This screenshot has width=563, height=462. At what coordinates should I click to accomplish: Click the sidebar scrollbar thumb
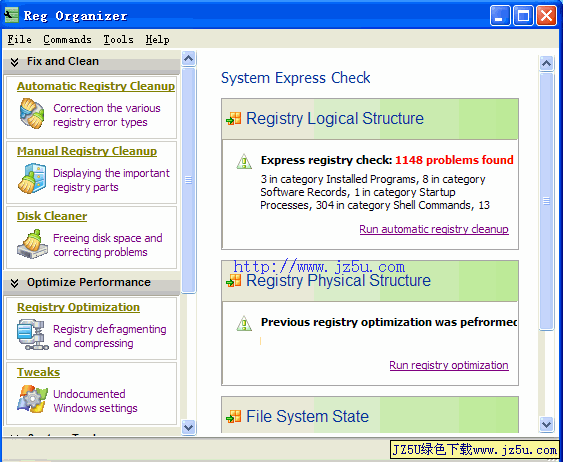click(x=189, y=180)
